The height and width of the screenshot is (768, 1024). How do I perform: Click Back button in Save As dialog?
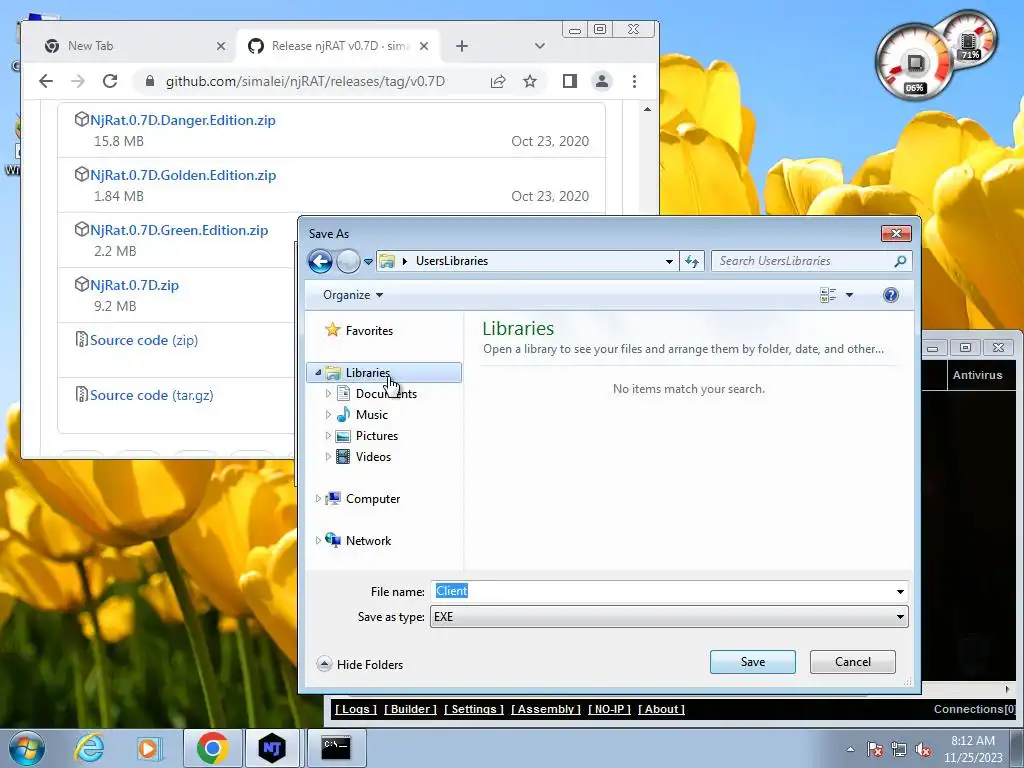tap(320, 261)
